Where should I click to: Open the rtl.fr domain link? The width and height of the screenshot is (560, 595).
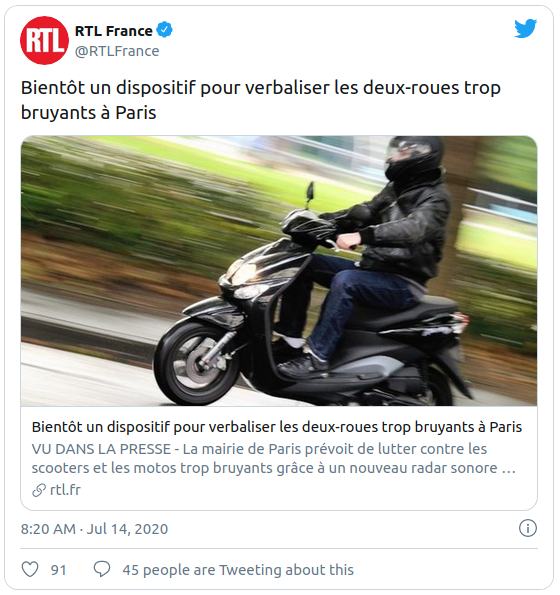click(x=65, y=490)
